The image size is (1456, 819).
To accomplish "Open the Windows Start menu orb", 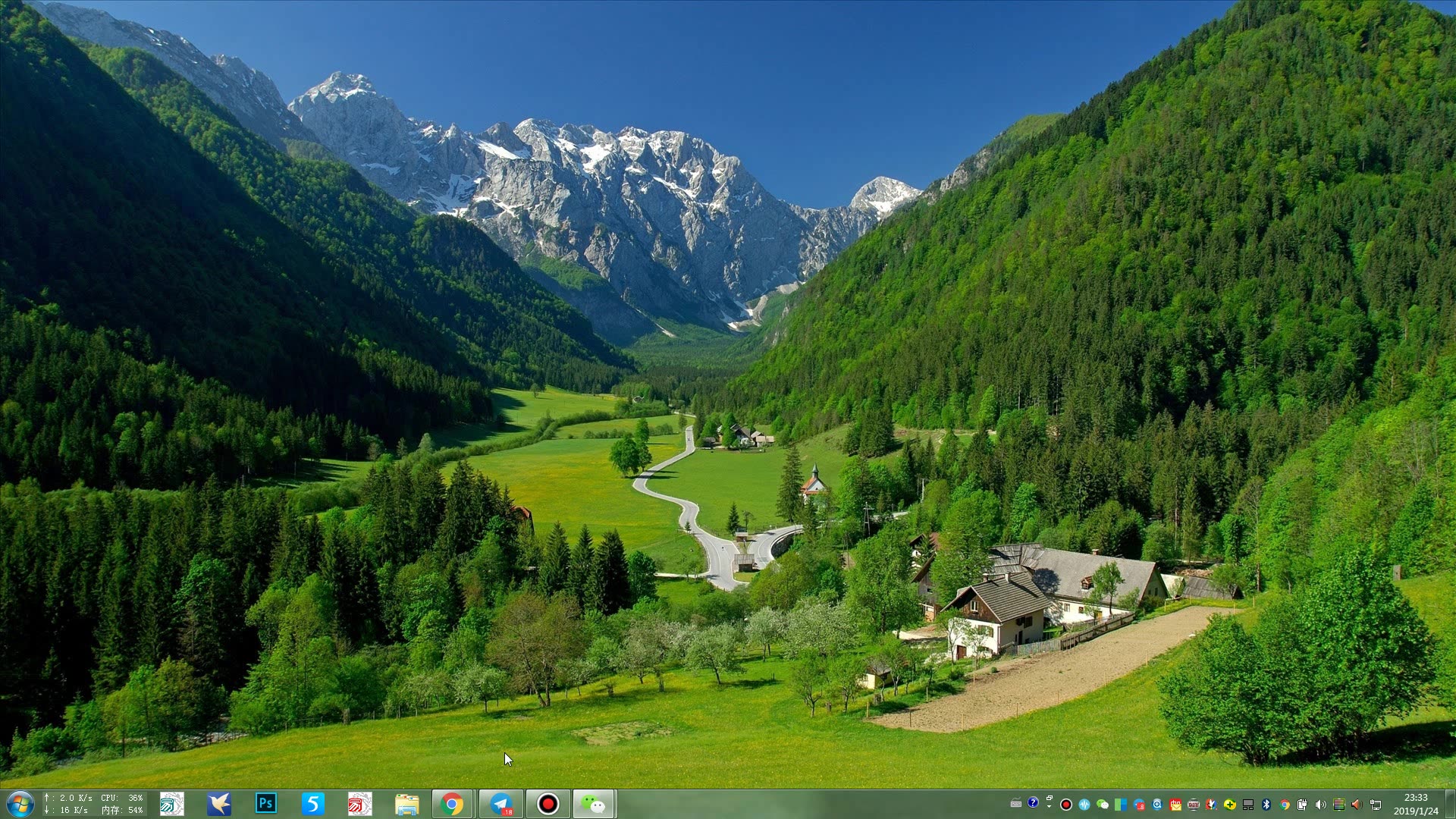I will tap(20, 804).
